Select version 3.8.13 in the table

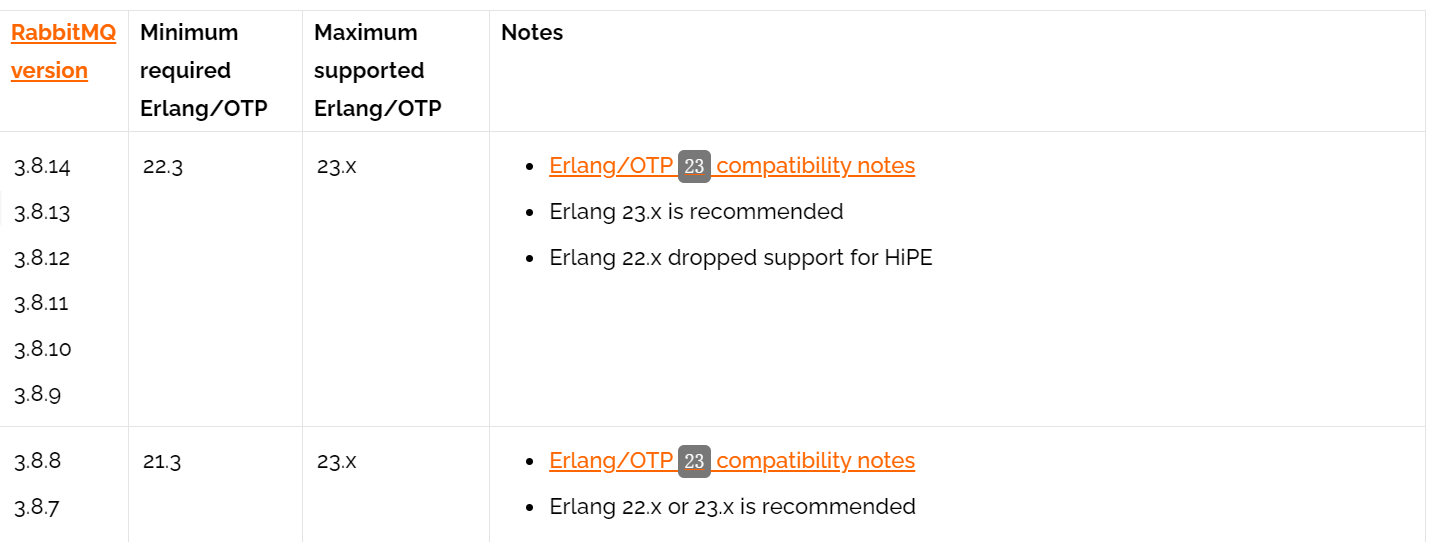point(42,213)
